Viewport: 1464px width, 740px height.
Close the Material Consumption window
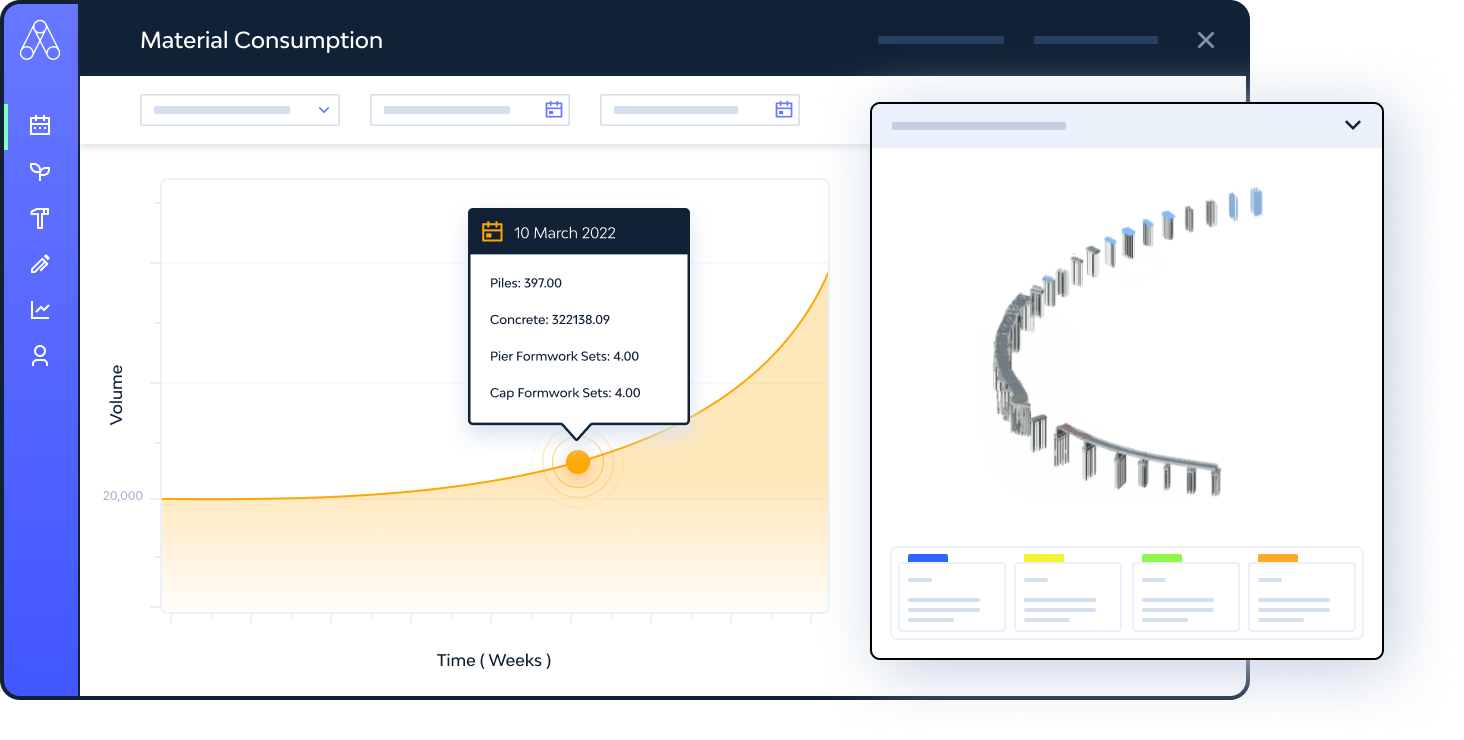click(1206, 40)
